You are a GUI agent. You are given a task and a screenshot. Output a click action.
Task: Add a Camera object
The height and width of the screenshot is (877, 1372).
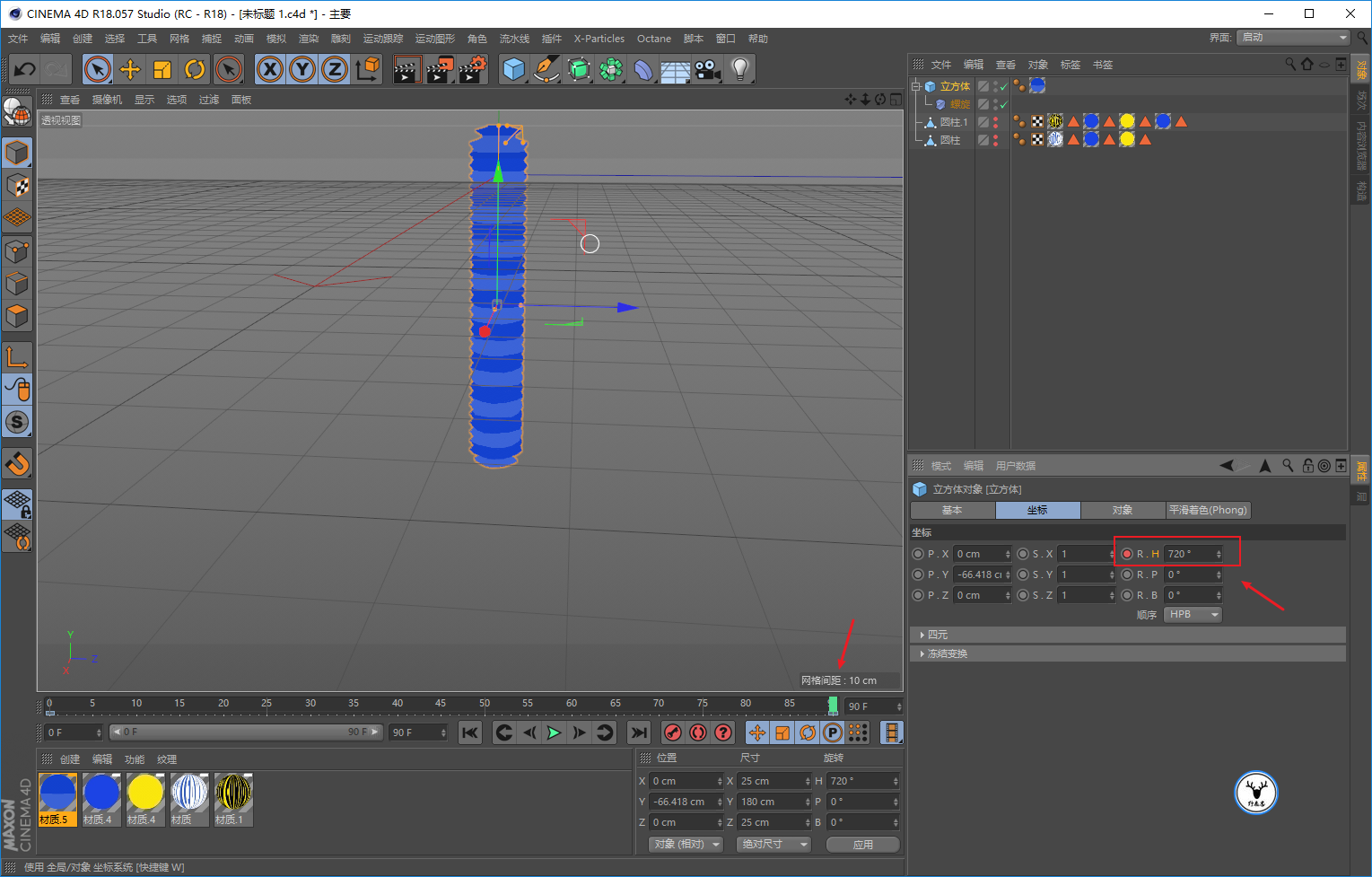(708, 69)
